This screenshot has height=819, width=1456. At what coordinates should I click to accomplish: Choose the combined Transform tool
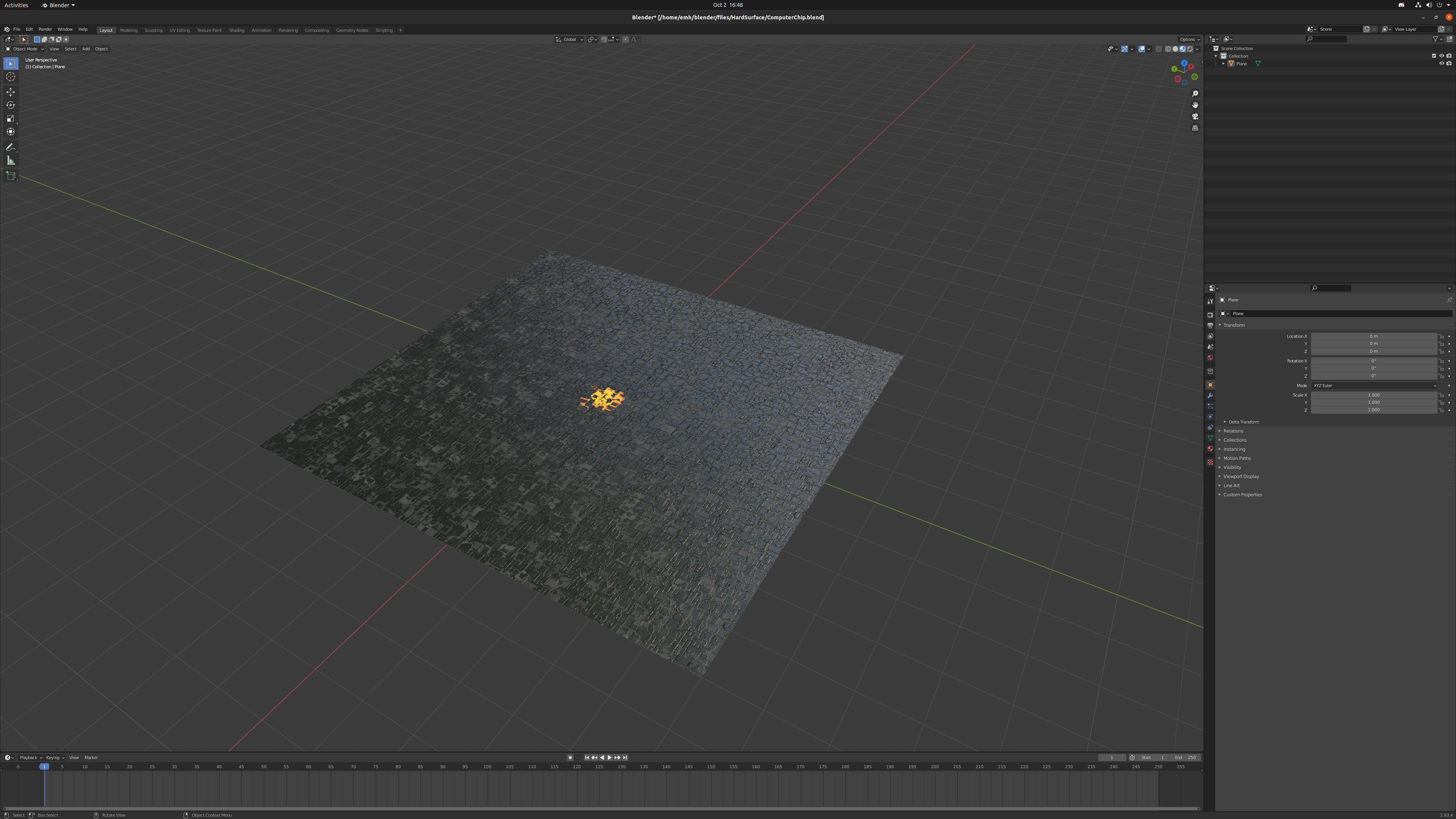click(11, 132)
